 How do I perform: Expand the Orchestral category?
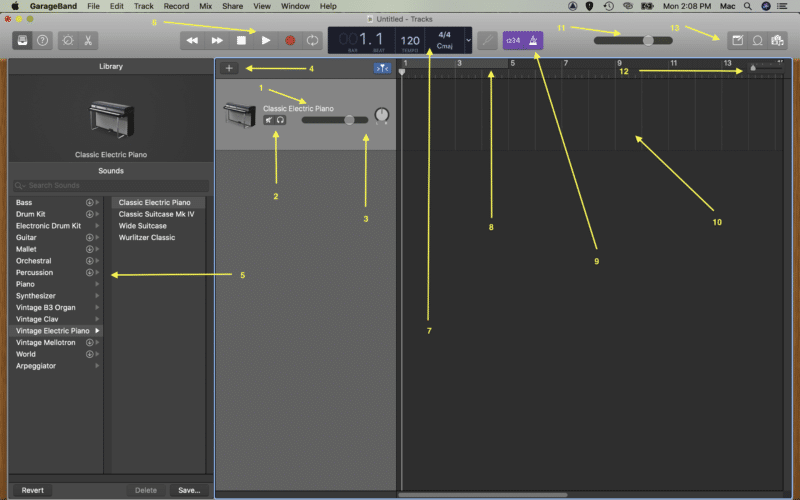pyautogui.click(x=97, y=261)
